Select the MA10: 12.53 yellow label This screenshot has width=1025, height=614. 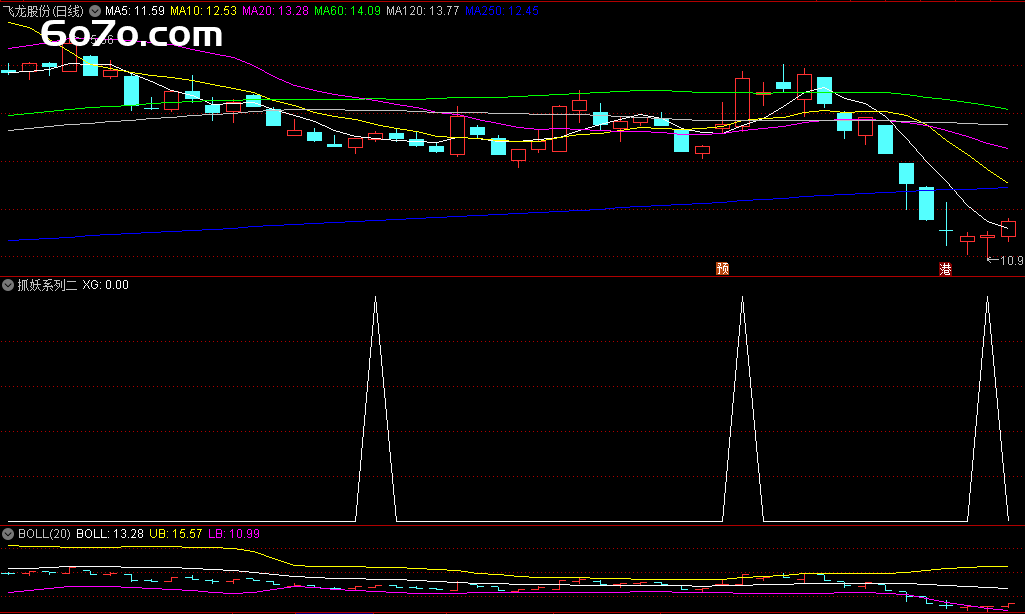[203, 11]
